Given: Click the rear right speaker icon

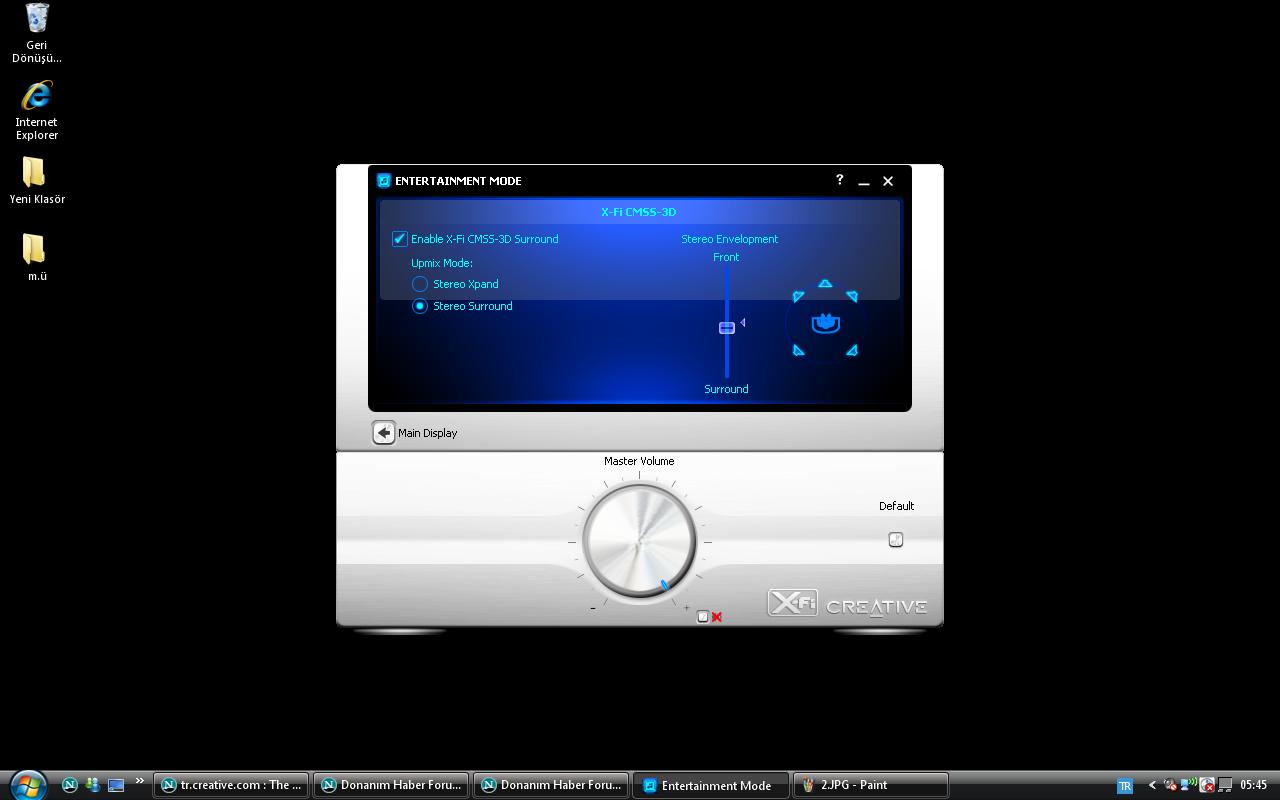Looking at the screenshot, I should pyautogui.click(x=852, y=350).
